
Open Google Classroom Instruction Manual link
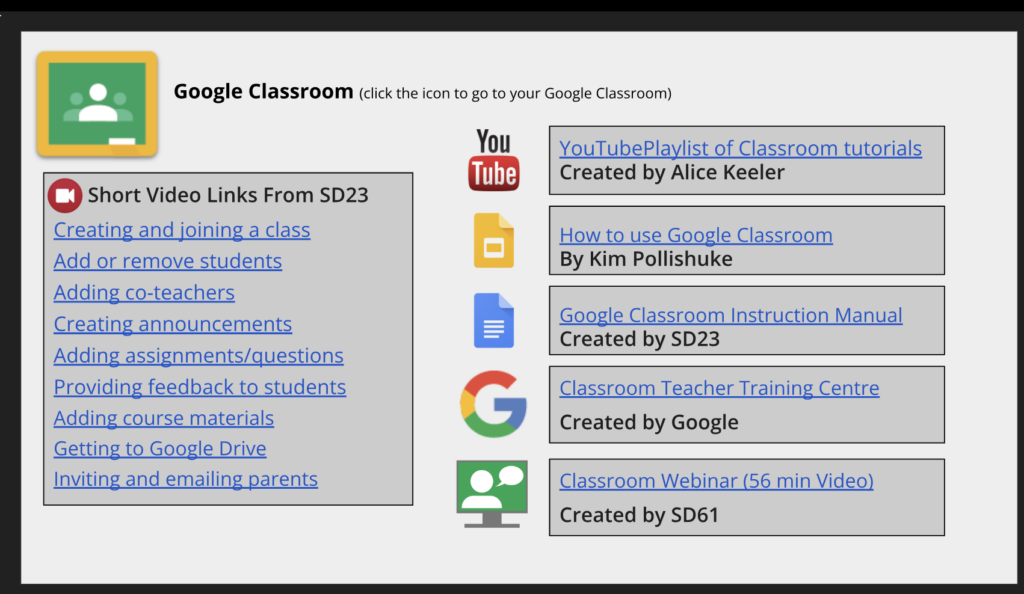click(730, 315)
